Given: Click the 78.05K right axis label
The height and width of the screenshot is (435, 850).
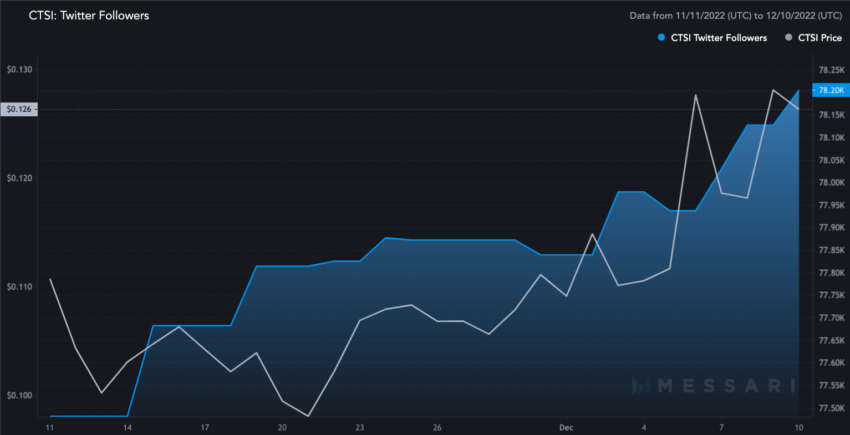Looking at the screenshot, I should tap(830, 160).
